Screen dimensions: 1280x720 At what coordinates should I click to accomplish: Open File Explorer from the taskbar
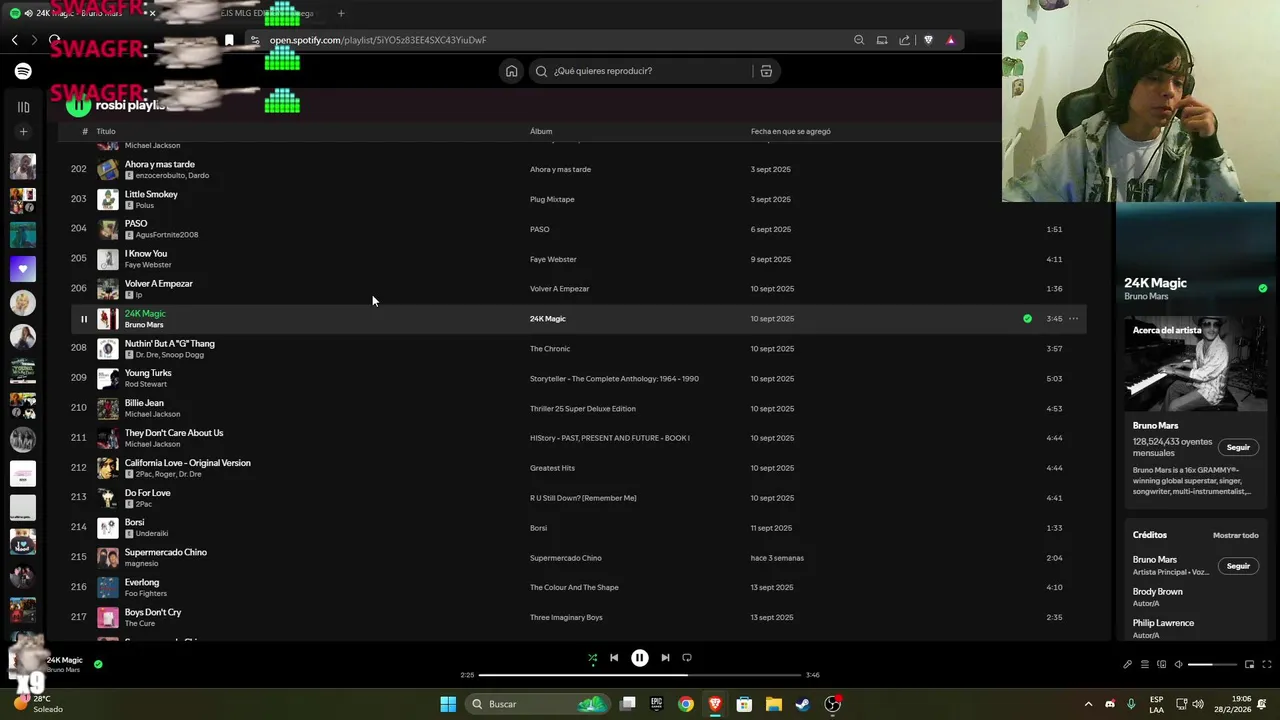click(773, 704)
